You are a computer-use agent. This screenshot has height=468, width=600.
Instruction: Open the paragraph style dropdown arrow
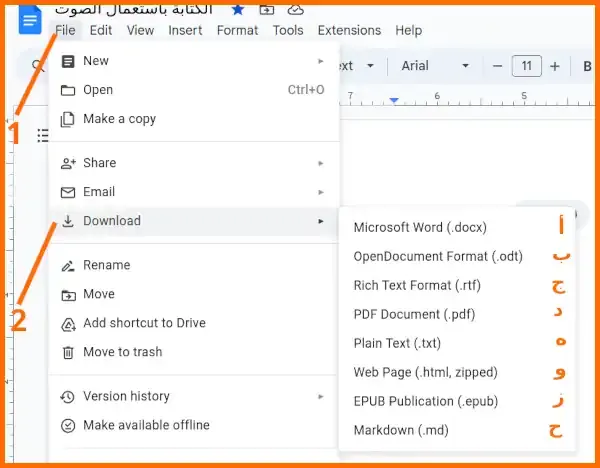pyautogui.click(x=370, y=66)
